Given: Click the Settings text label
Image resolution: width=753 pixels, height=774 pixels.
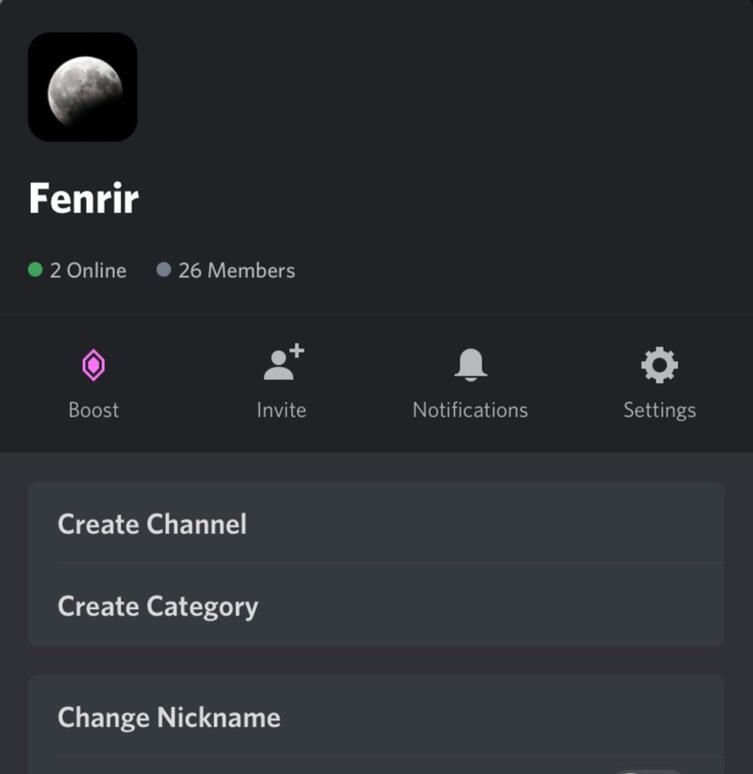Looking at the screenshot, I should point(659,410).
